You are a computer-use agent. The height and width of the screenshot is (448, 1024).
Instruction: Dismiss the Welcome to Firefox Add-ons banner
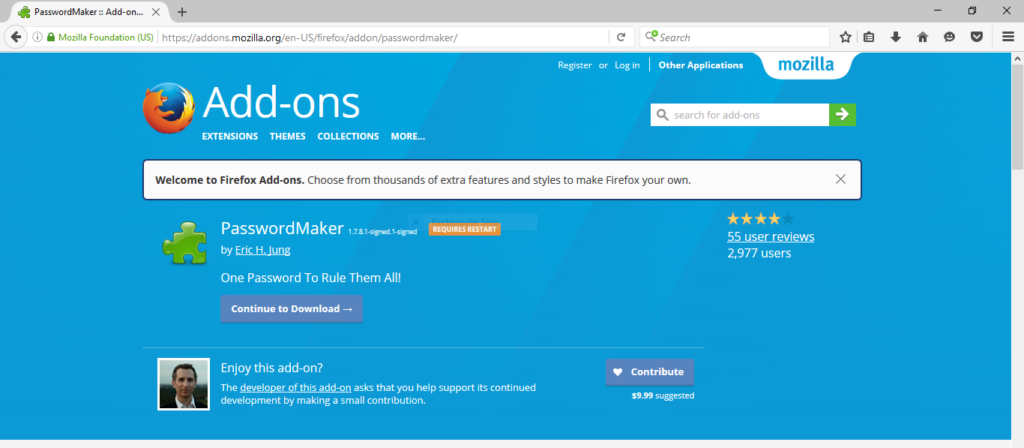[x=840, y=180]
